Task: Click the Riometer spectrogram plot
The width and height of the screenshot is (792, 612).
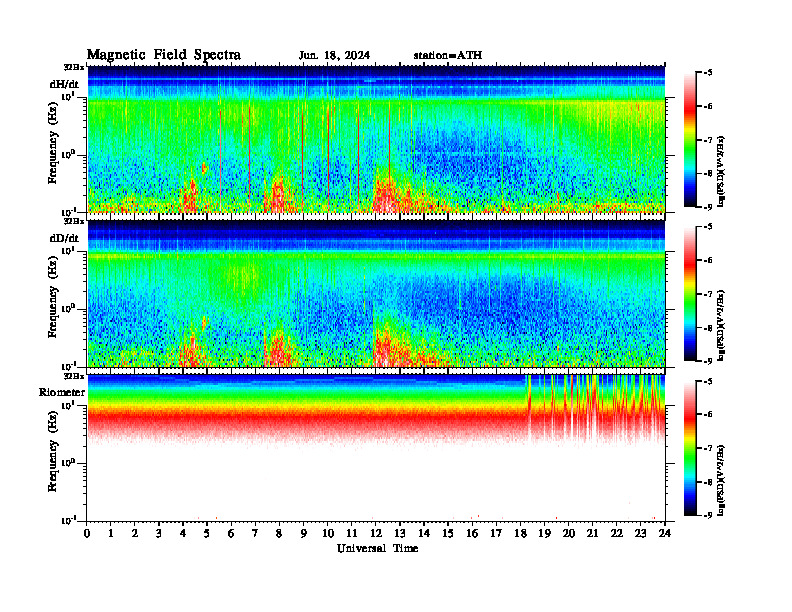Action: (376, 448)
